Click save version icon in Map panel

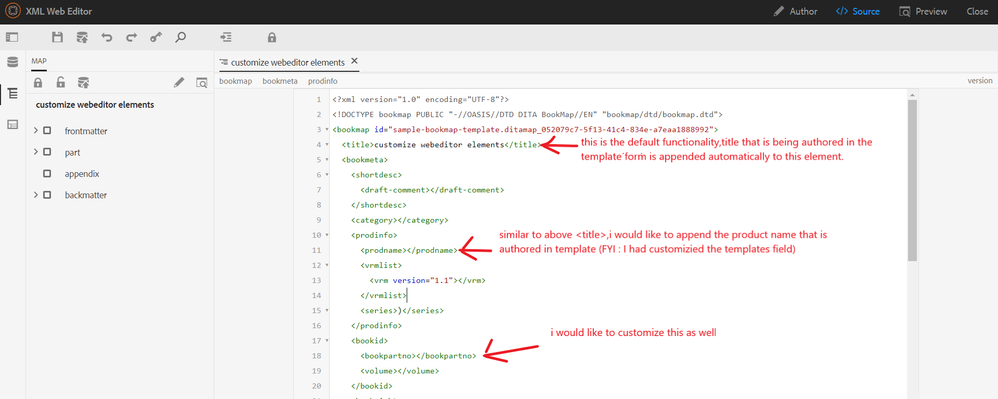tap(83, 82)
